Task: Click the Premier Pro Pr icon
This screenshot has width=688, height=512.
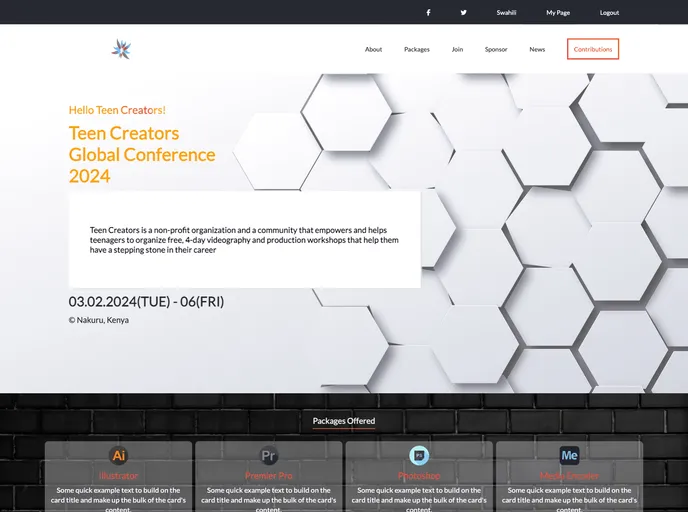Action: click(x=269, y=455)
